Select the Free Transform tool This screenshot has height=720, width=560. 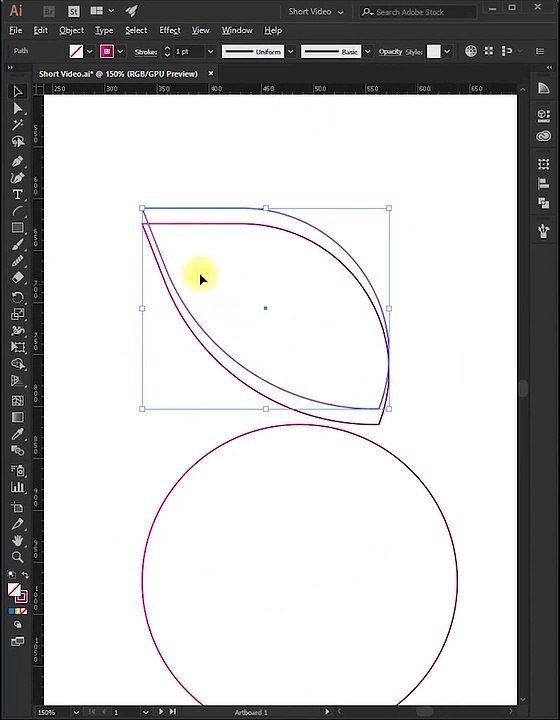tap(17, 347)
